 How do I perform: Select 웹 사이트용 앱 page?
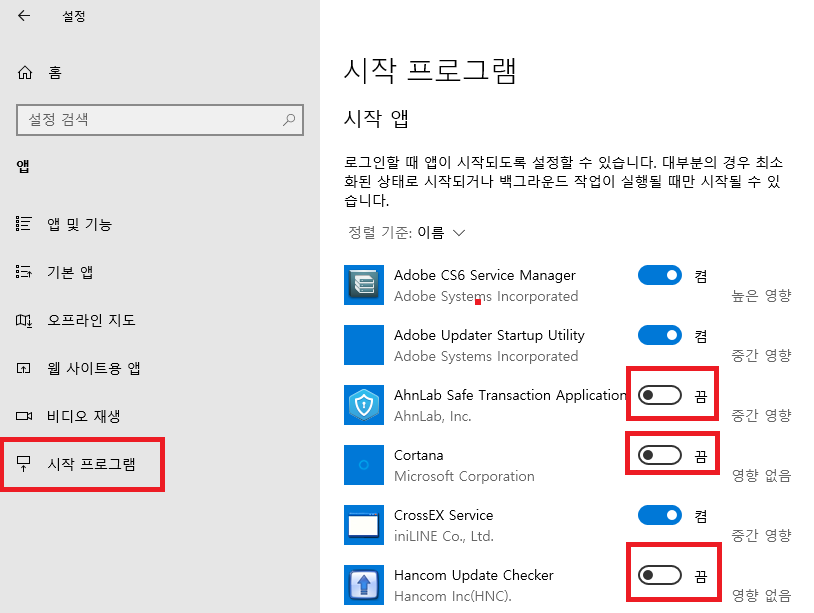[93, 368]
